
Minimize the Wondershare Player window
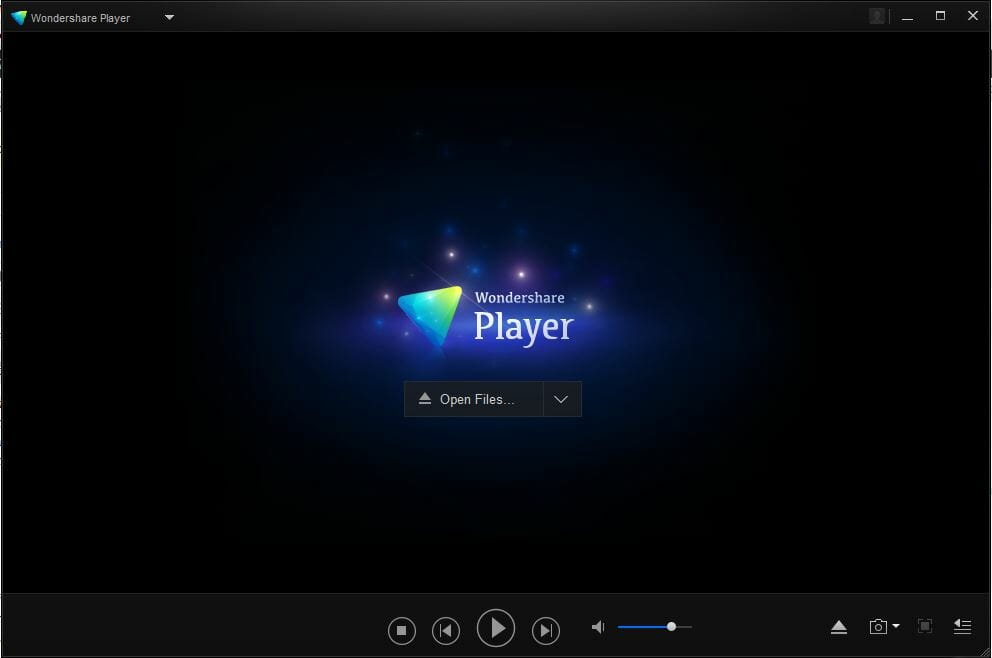(x=907, y=17)
